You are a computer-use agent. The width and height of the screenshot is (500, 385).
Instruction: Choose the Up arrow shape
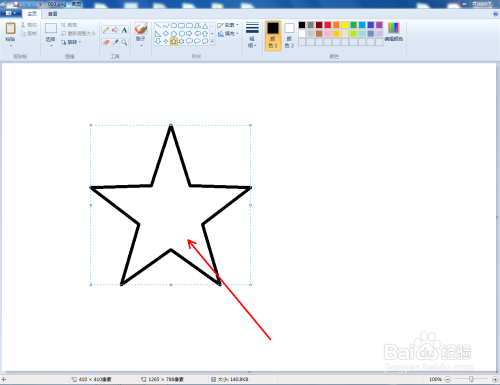[x=205, y=34]
